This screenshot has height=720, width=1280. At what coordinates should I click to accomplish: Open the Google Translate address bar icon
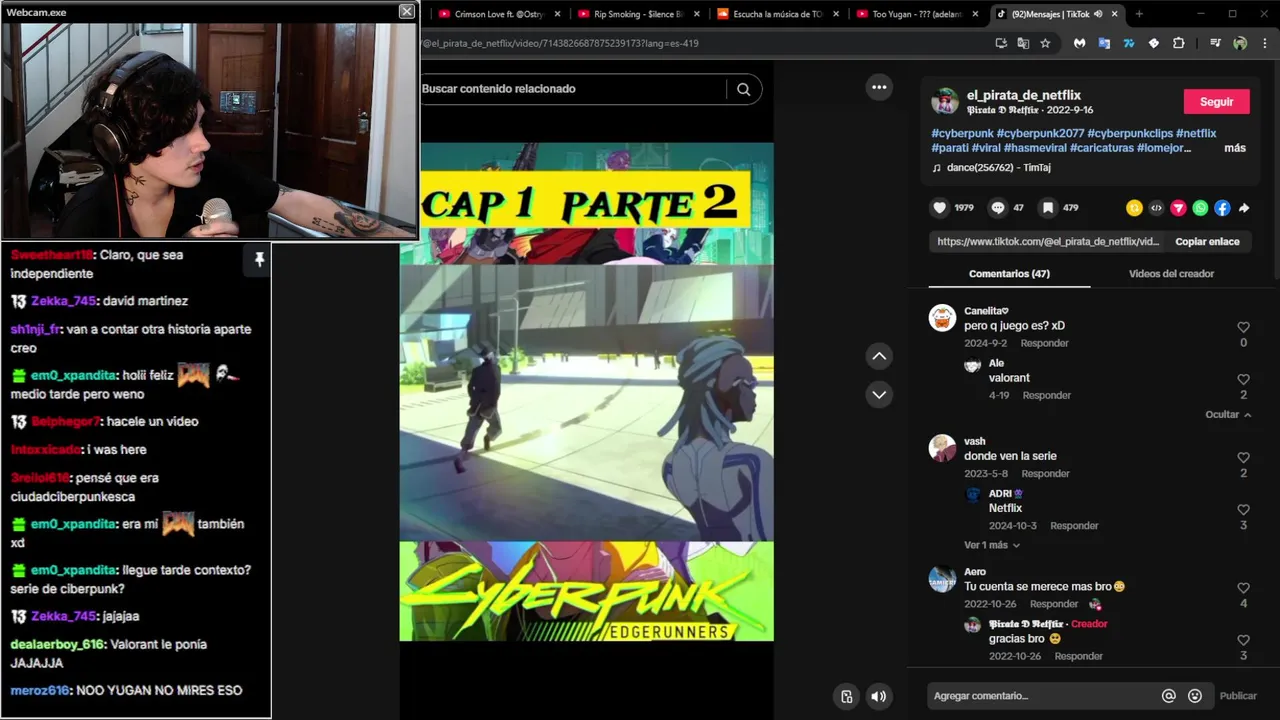(1023, 43)
